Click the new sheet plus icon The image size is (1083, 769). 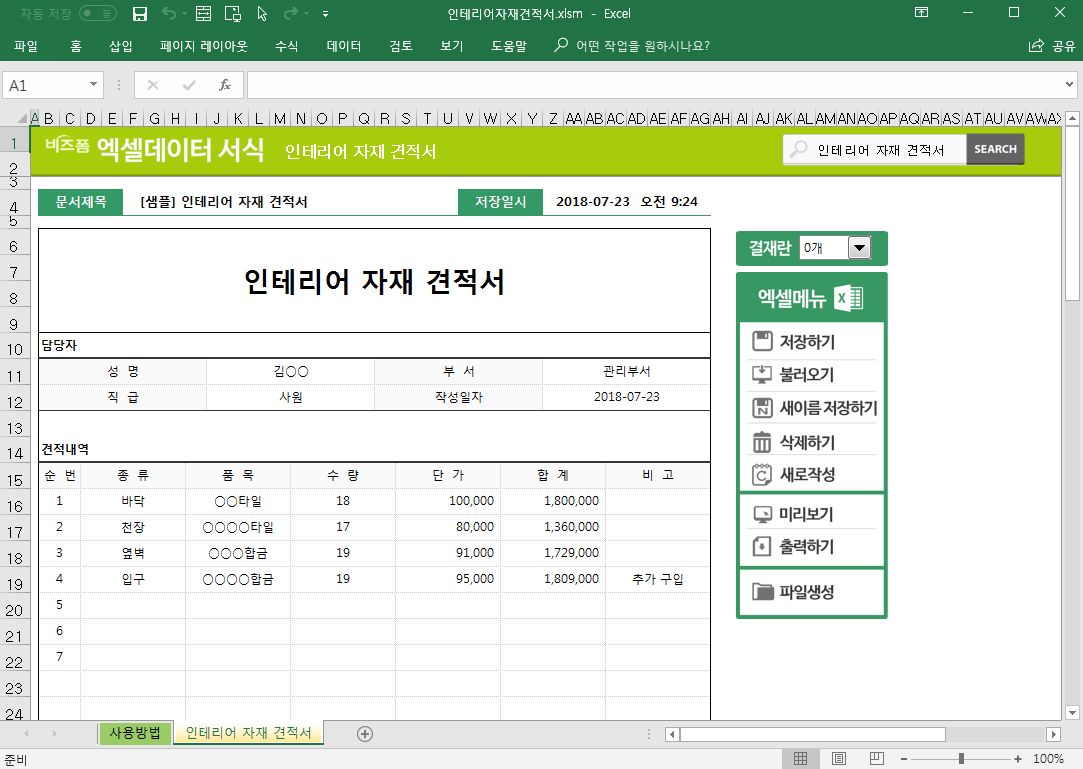tap(365, 734)
